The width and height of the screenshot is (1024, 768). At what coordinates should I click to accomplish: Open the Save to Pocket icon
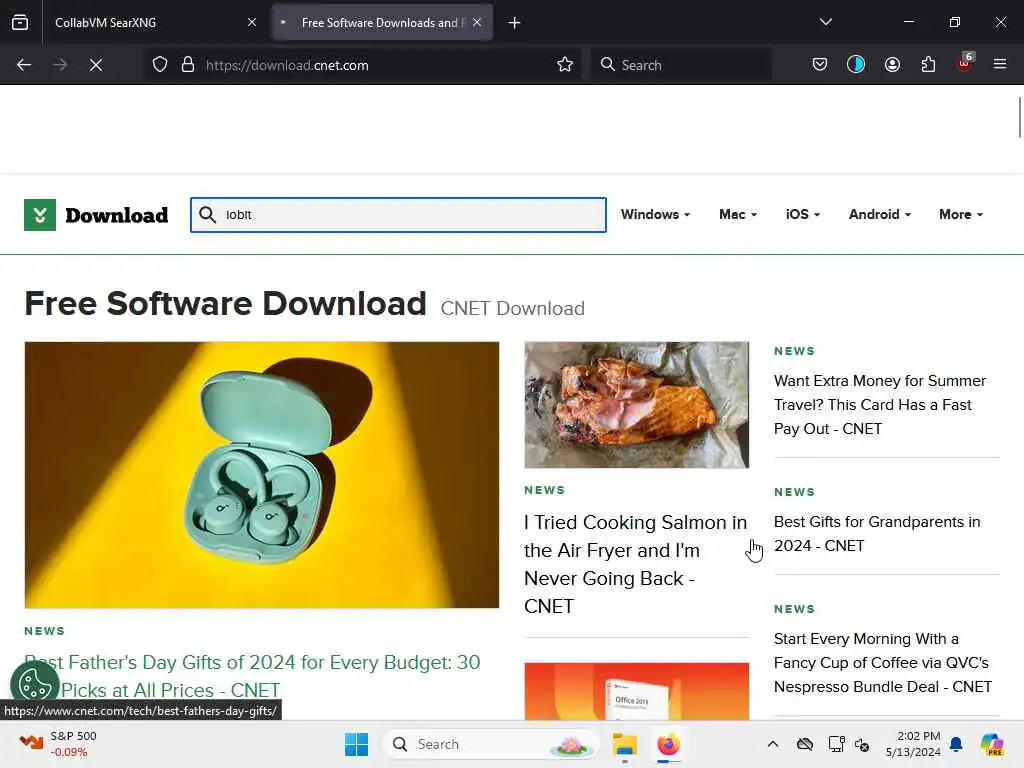820,64
